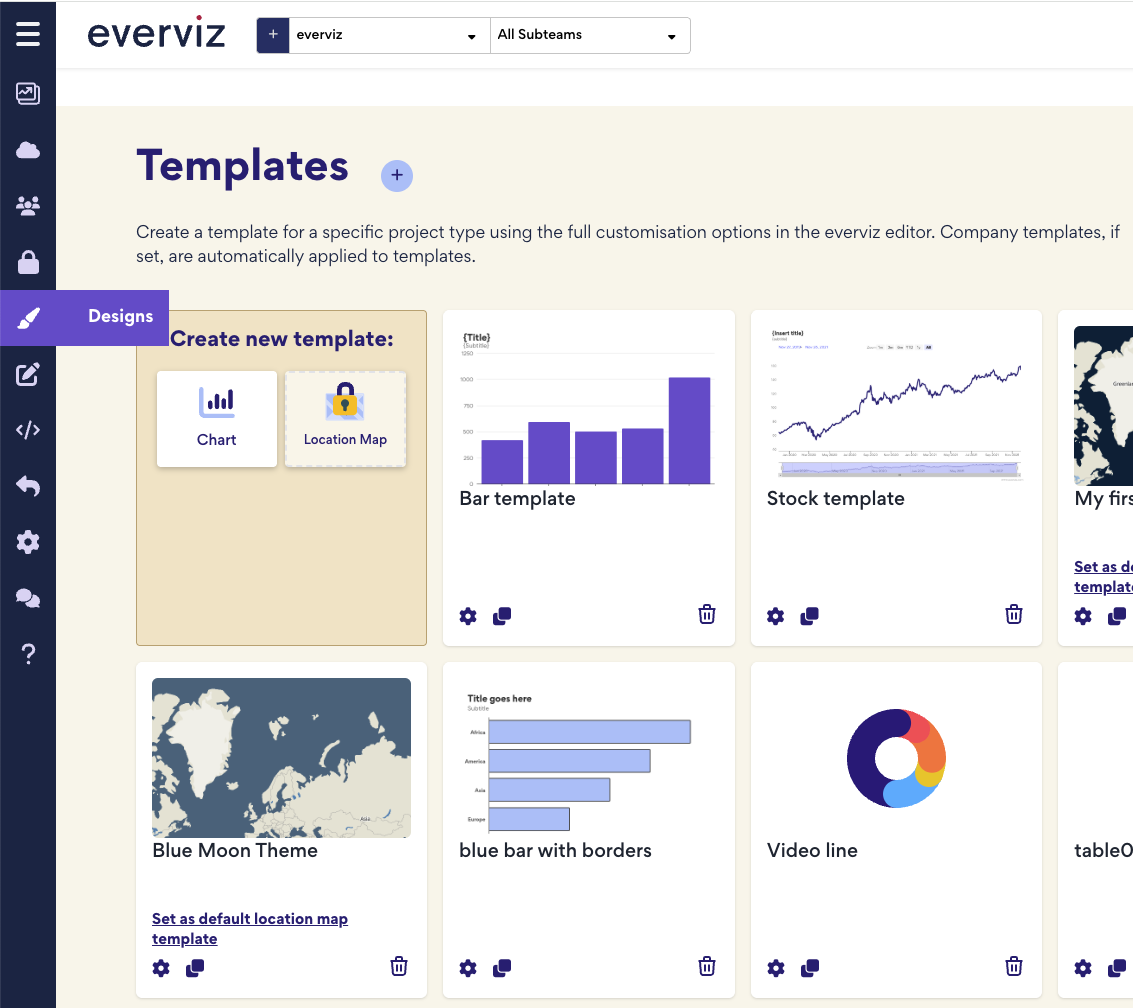Open settings for blue bar with borders
1133x1008 pixels.
click(468, 968)
